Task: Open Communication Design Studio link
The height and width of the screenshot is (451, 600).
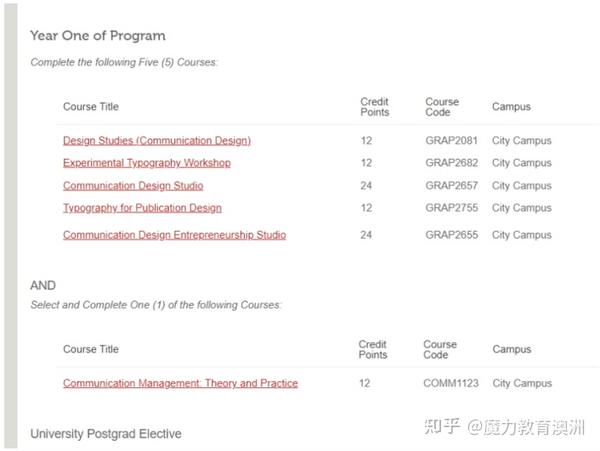Action: pos(133,186)
